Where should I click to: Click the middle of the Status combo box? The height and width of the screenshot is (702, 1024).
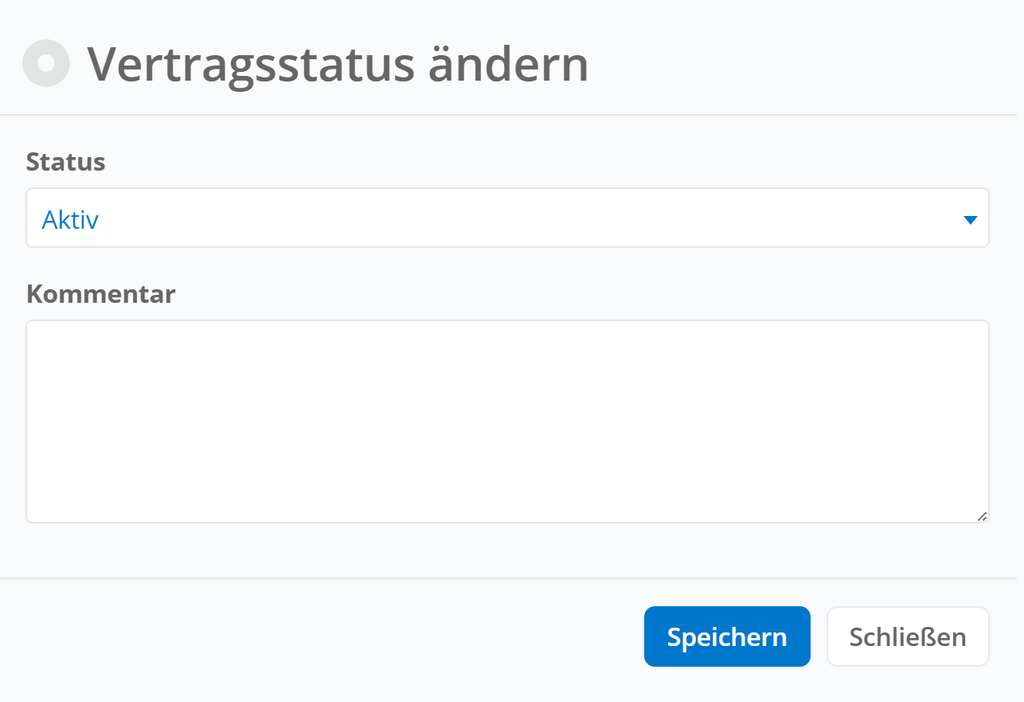(507, 218)
